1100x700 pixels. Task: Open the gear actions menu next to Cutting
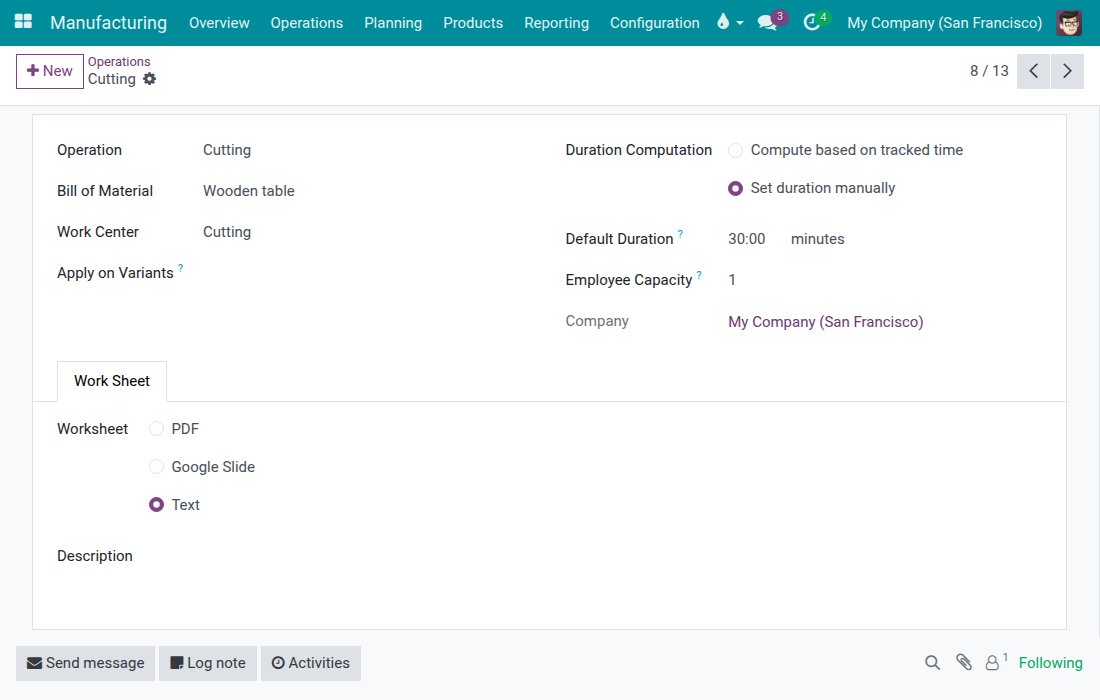[x=149, y=79]
